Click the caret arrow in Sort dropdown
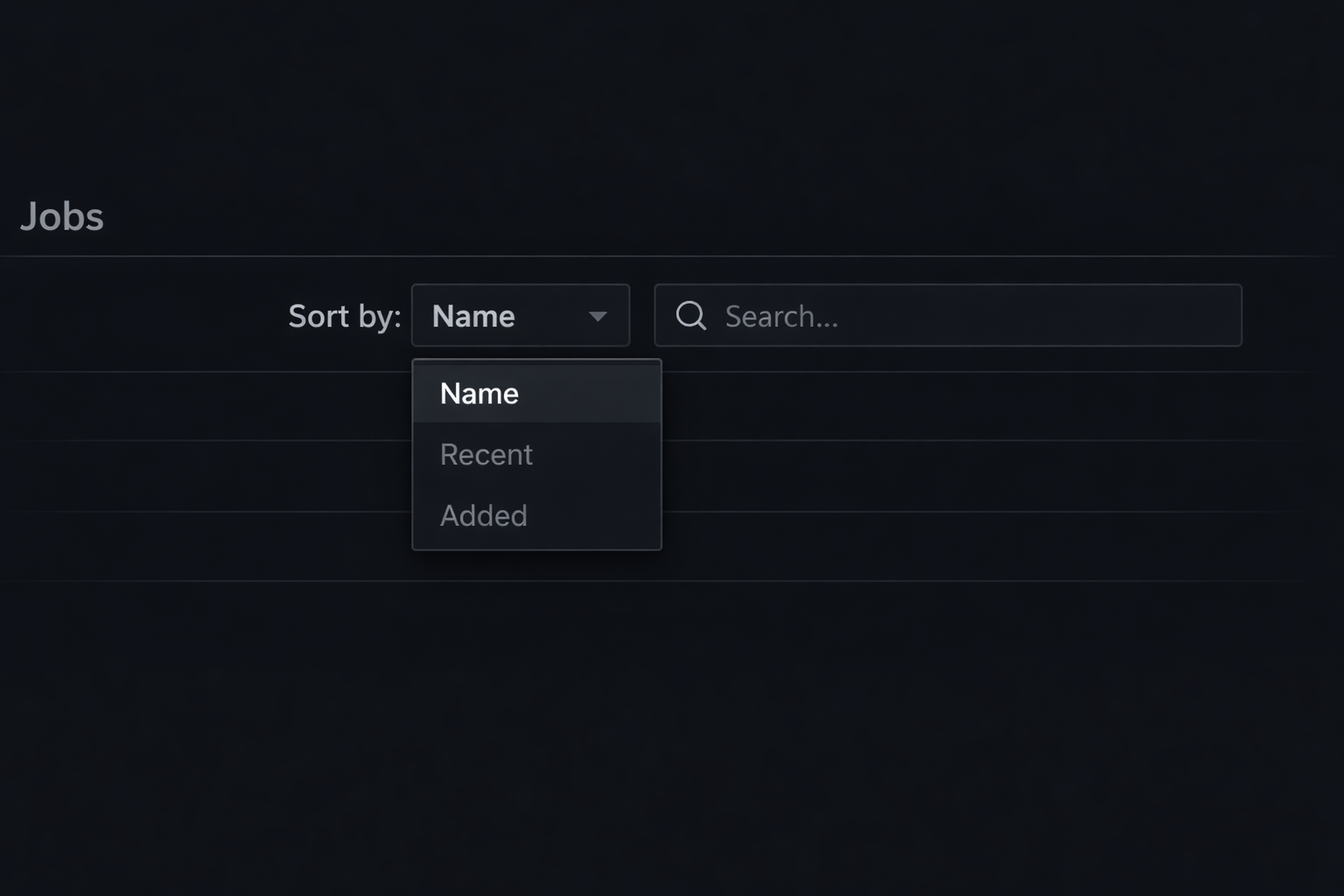1344x896 pixels. tap(598, 317)
